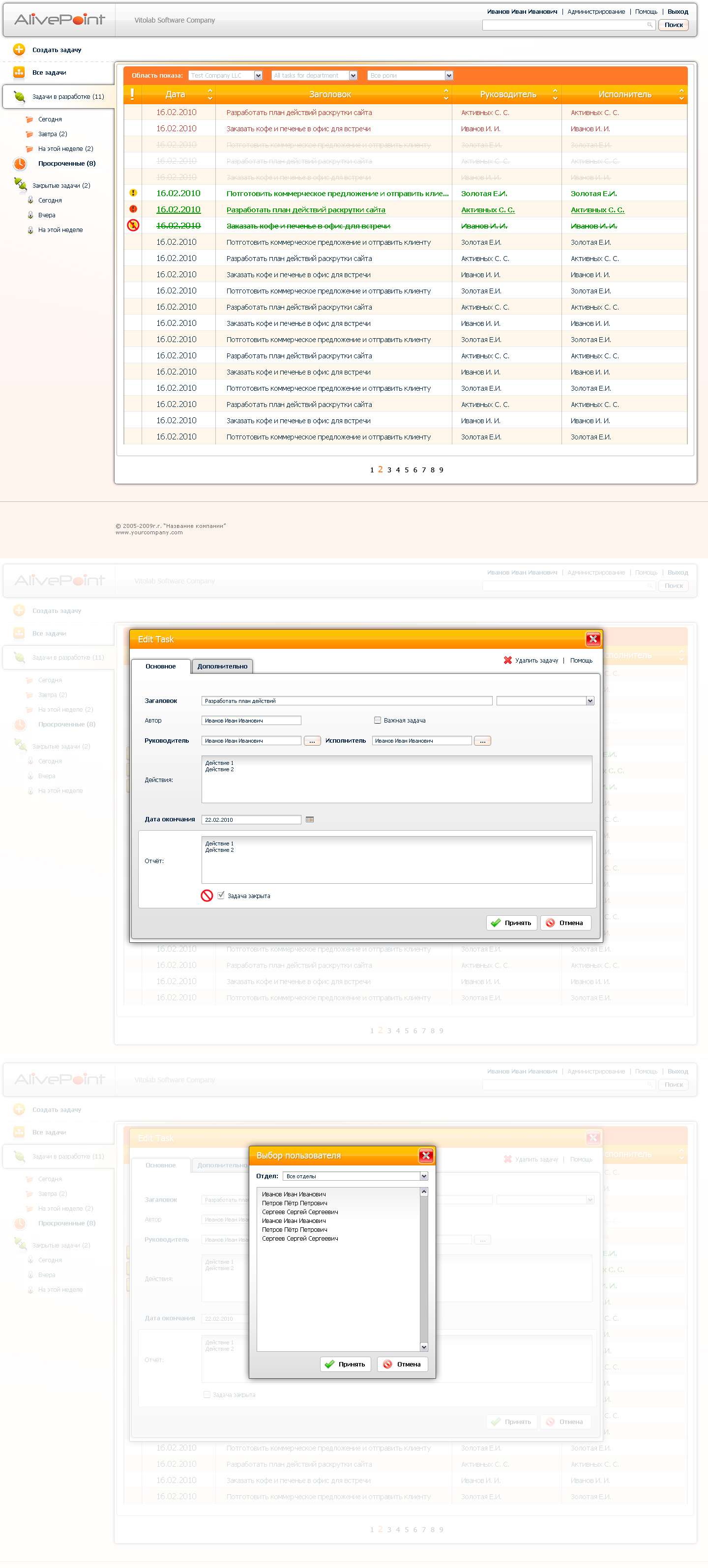708x1568 pixels.
Task: Go to page 9 in the top screen pagination
Action: point(442,470)
